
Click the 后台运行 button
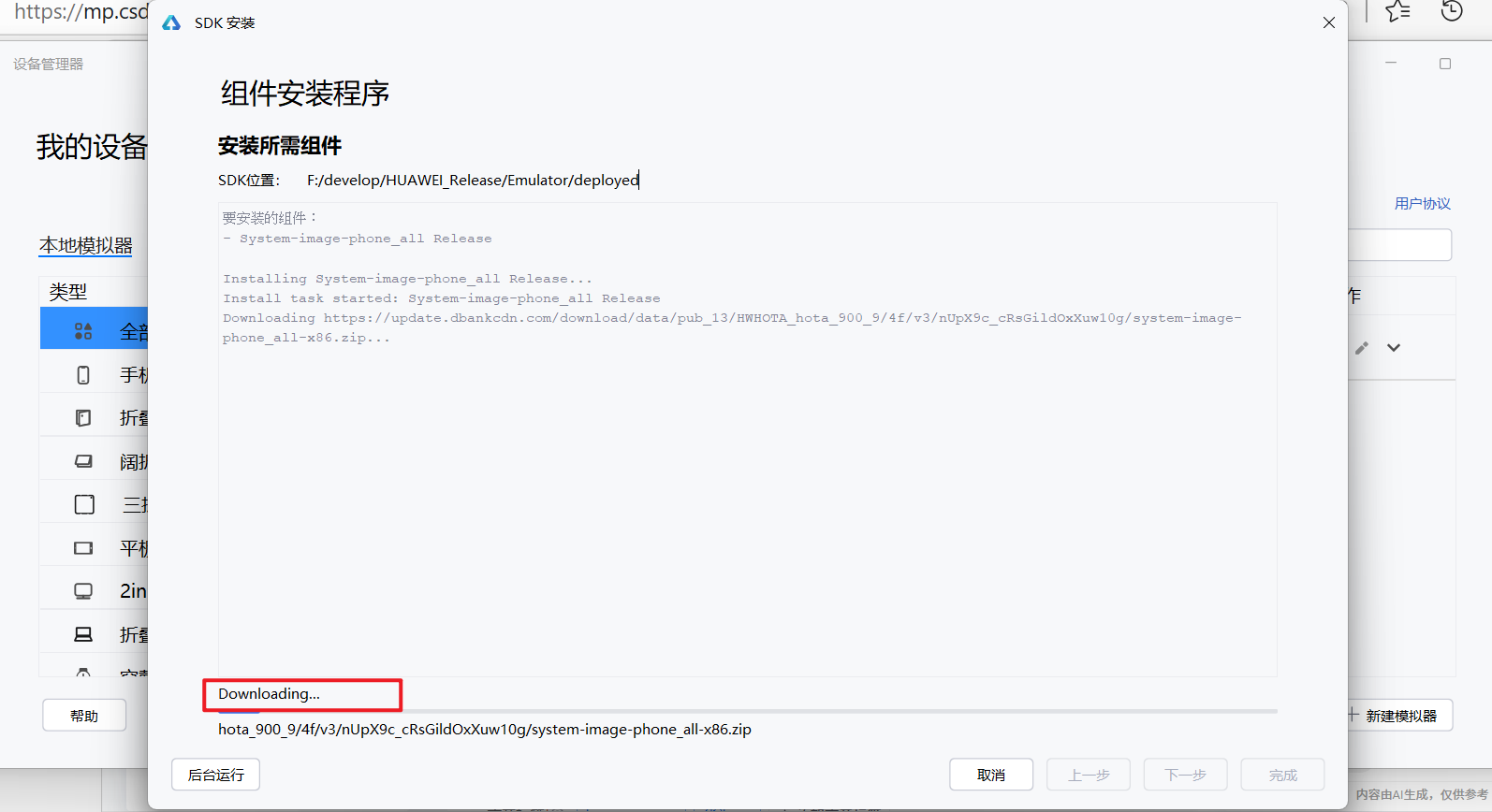point(215,775)
